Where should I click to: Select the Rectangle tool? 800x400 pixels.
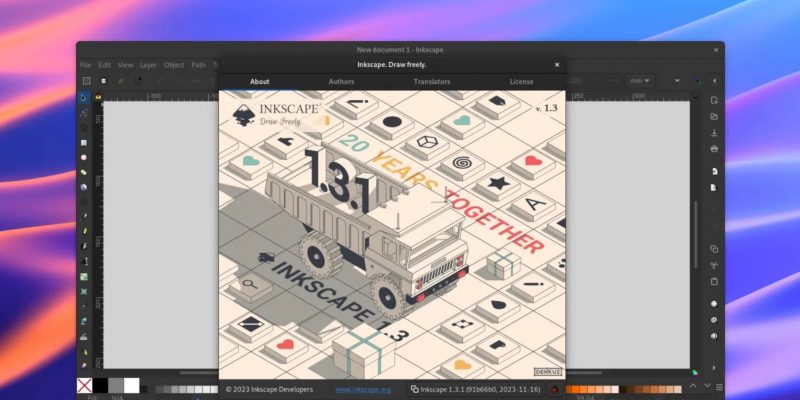pyautogui.click(x=84, y=143)
